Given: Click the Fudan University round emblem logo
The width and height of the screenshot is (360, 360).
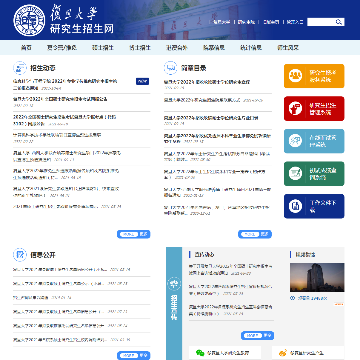Looking at the screenshot, I should pos(29,20).
